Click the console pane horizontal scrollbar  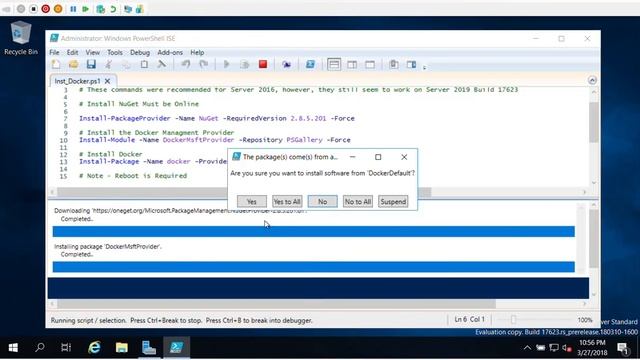[x=276, y=304]
